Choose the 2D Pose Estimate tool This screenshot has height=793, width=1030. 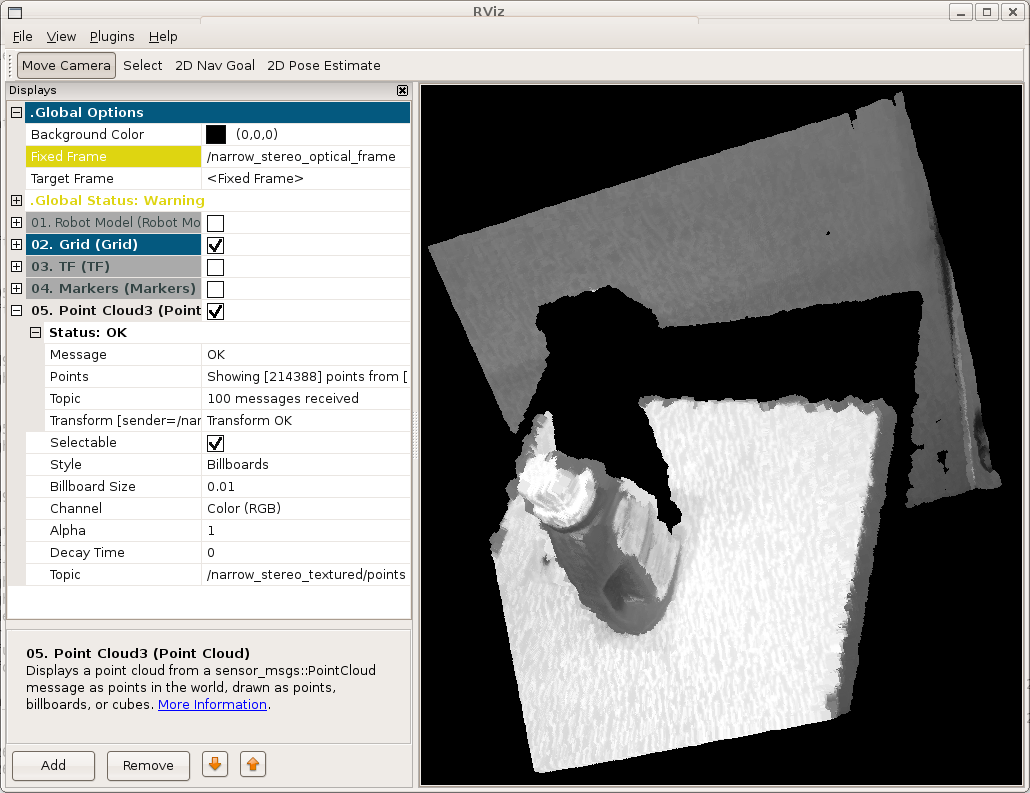323,66
